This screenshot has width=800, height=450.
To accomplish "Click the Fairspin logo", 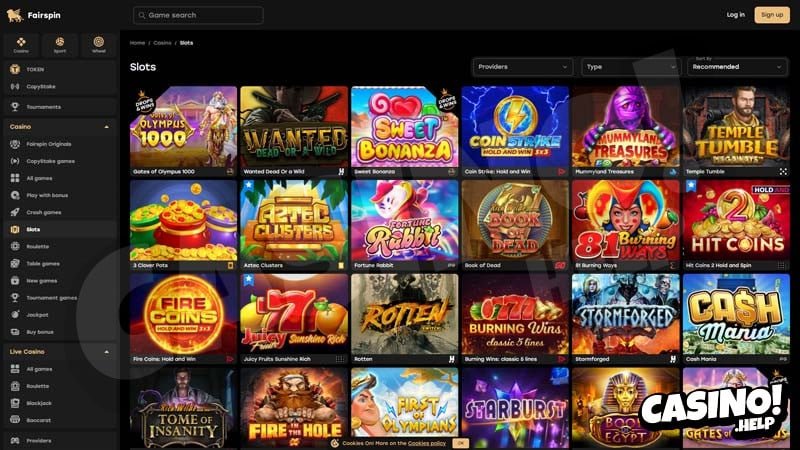I will coord(34,15).
